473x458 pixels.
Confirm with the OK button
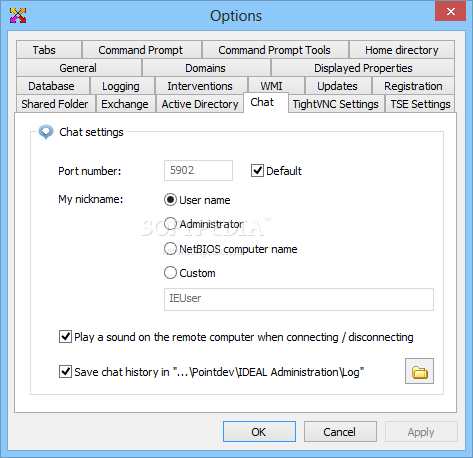pos(259,431)
